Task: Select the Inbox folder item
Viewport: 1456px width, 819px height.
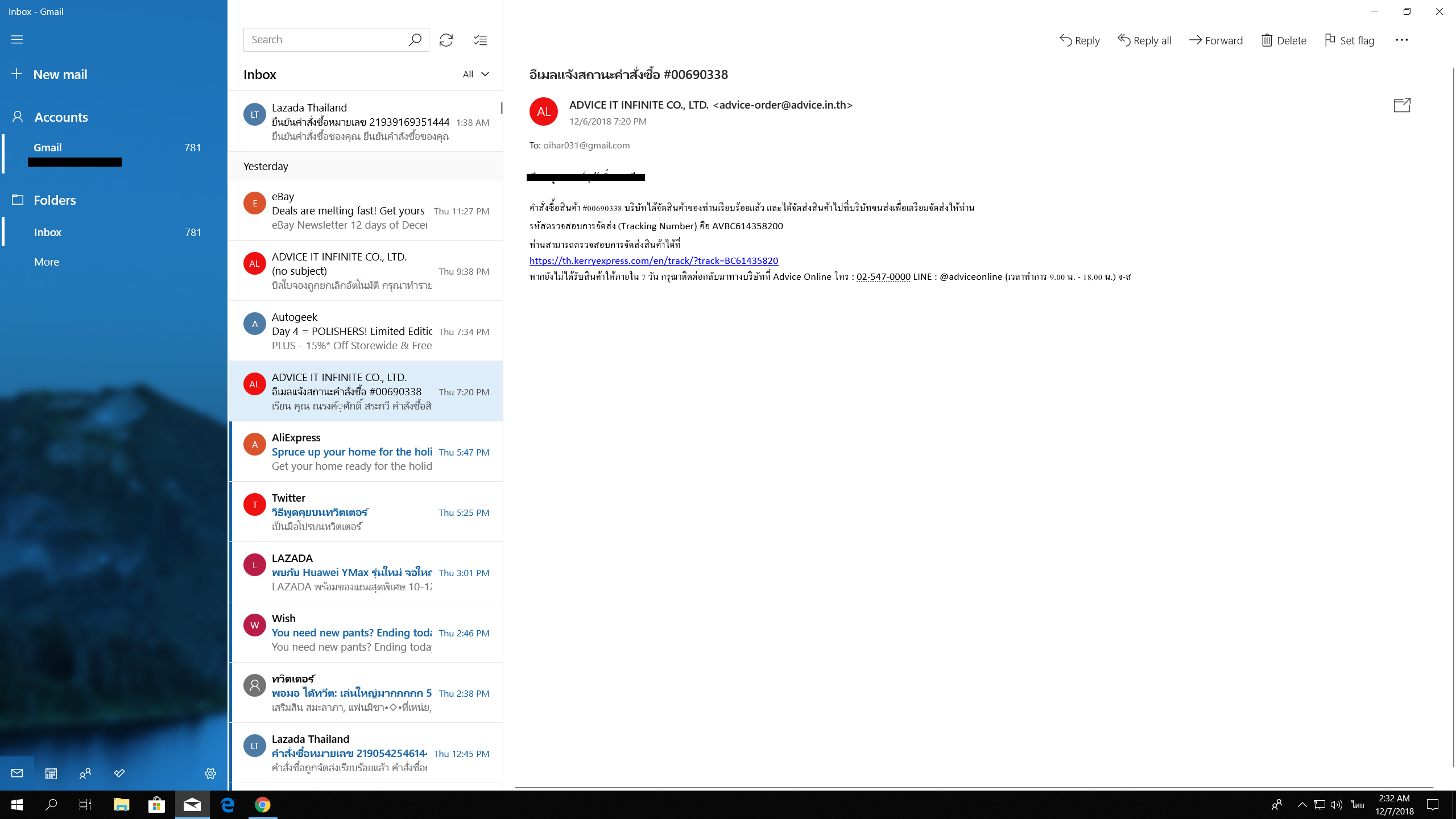Action: tap(114, 232)
